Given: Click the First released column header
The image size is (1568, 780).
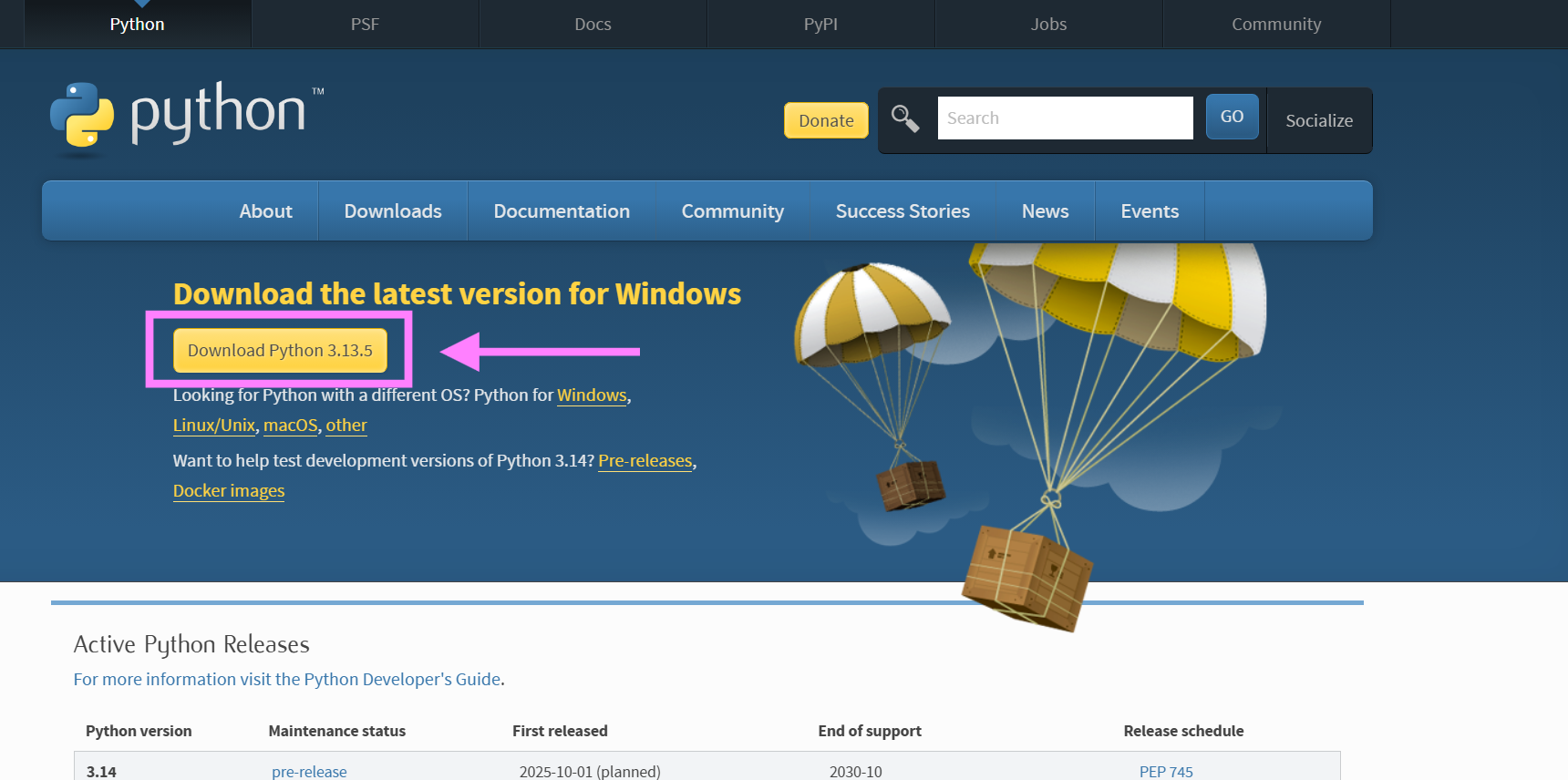Looking at the screenshot, I should [560, 731].
